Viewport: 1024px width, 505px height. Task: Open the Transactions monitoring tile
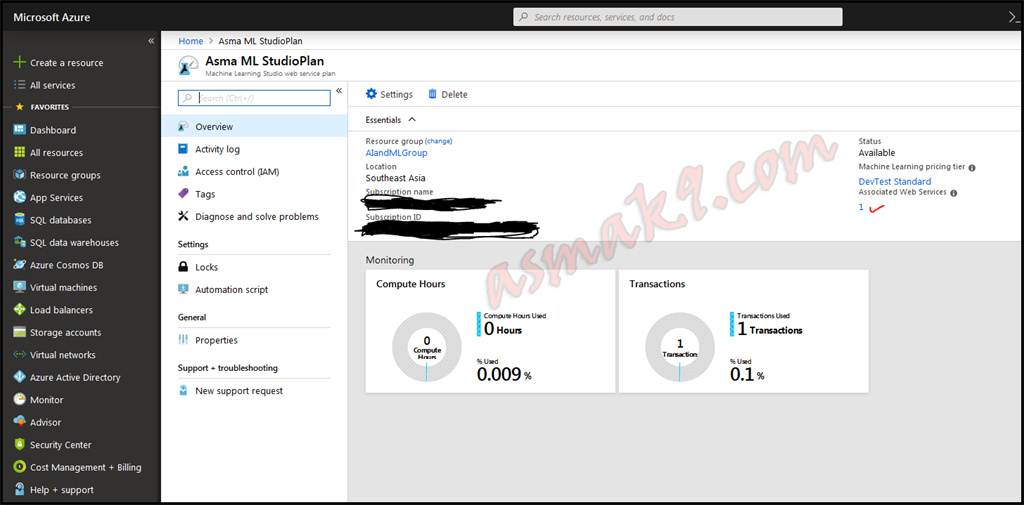coord(743,331)
